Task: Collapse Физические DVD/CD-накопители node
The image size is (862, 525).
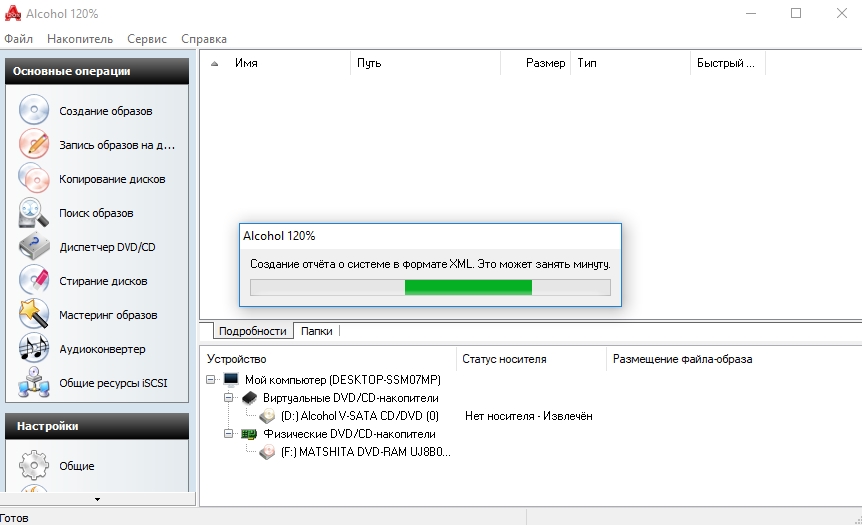Action: 229,434
